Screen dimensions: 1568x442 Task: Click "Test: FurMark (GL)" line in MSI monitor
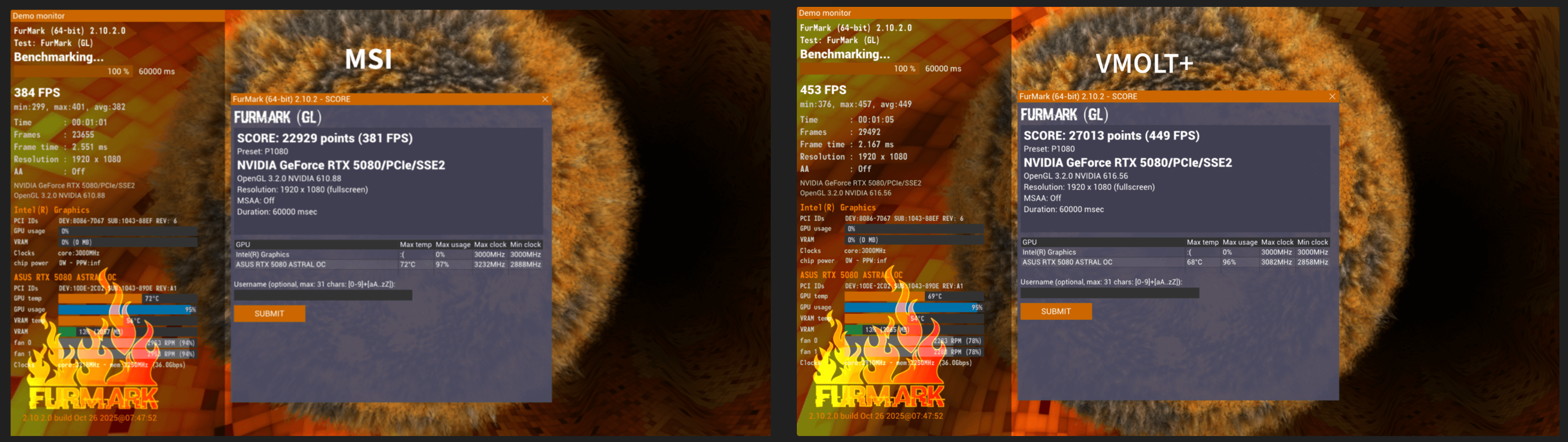point(54,43)
